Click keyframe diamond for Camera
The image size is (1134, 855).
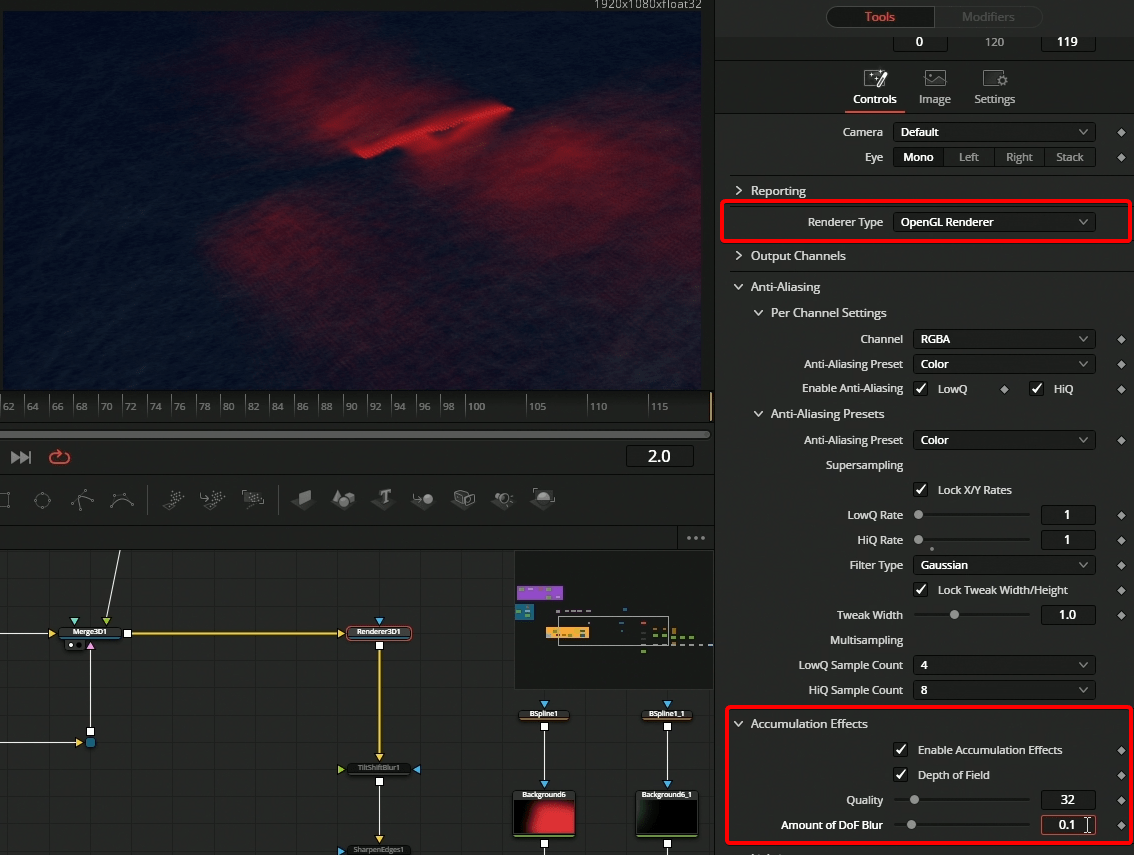pyautogui.click(x=1121, y=132)
